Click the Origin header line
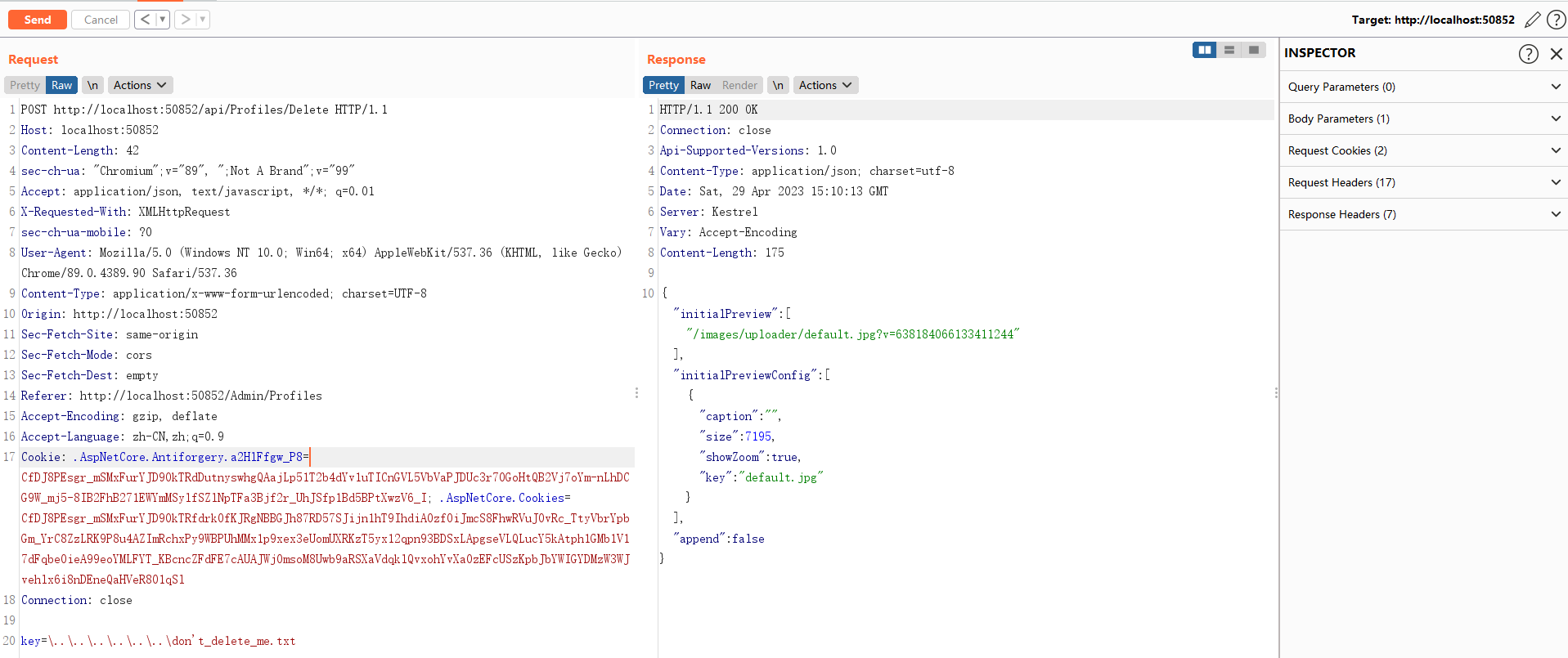 click(119, 314)
